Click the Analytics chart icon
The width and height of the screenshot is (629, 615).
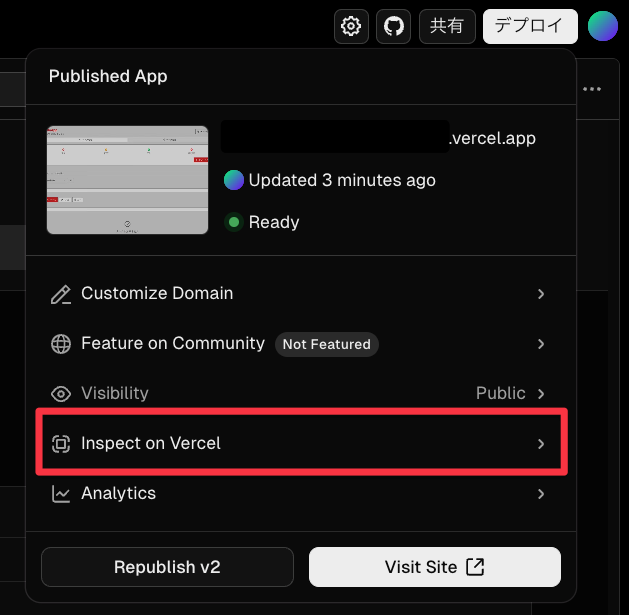pyautogui.click(x=61, y=493)
